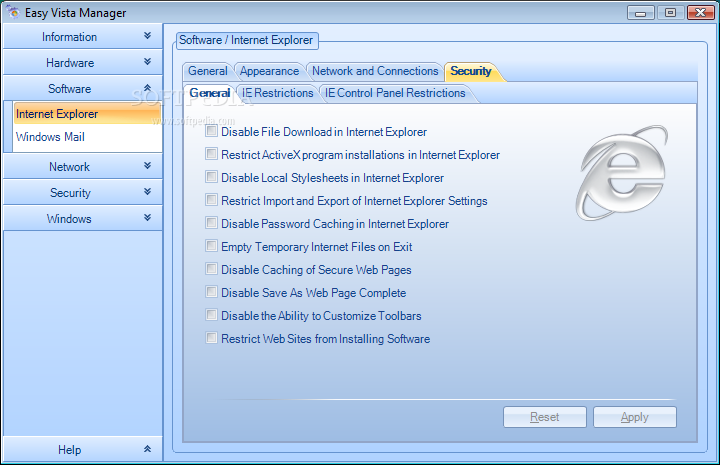Click the Apply button
720x465 pixels.
pos(635,417)
